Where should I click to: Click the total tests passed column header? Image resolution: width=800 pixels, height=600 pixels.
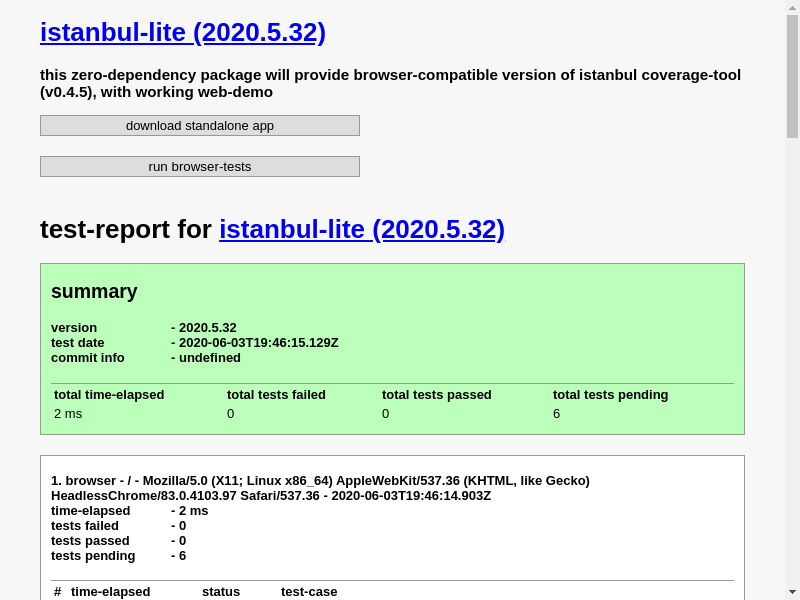(x=437, y=395)
